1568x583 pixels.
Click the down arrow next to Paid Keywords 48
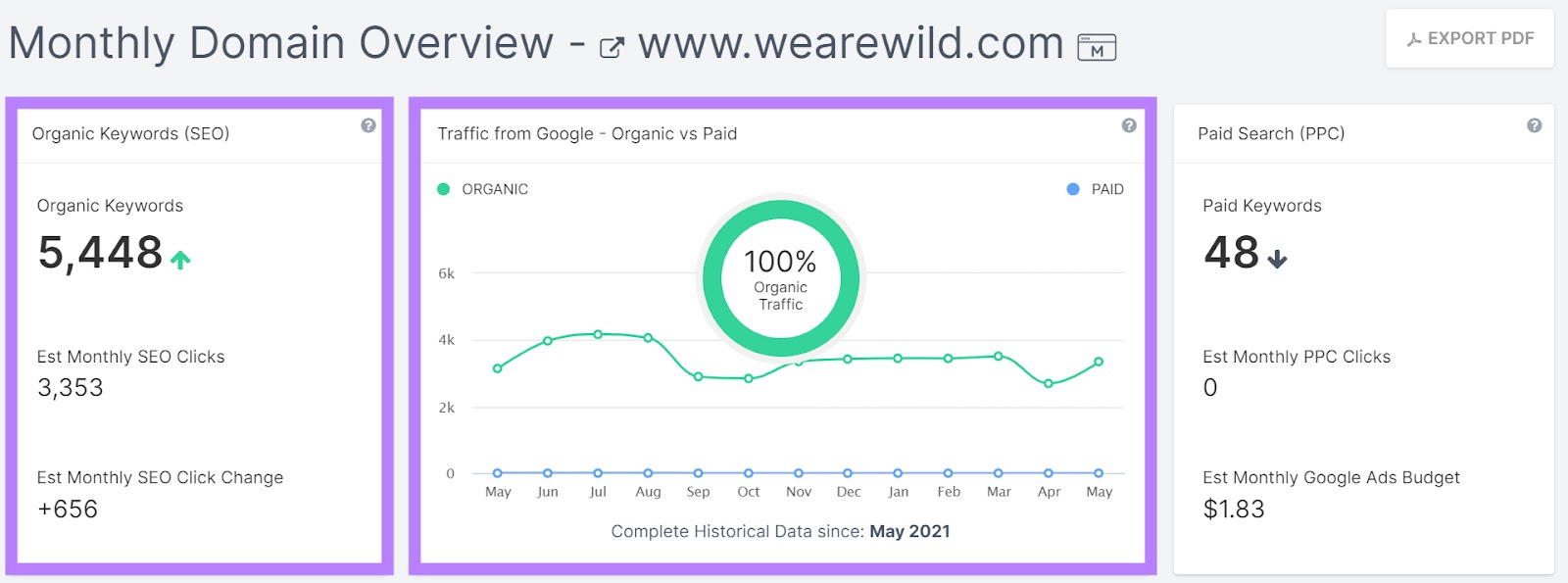[1276, 260]
